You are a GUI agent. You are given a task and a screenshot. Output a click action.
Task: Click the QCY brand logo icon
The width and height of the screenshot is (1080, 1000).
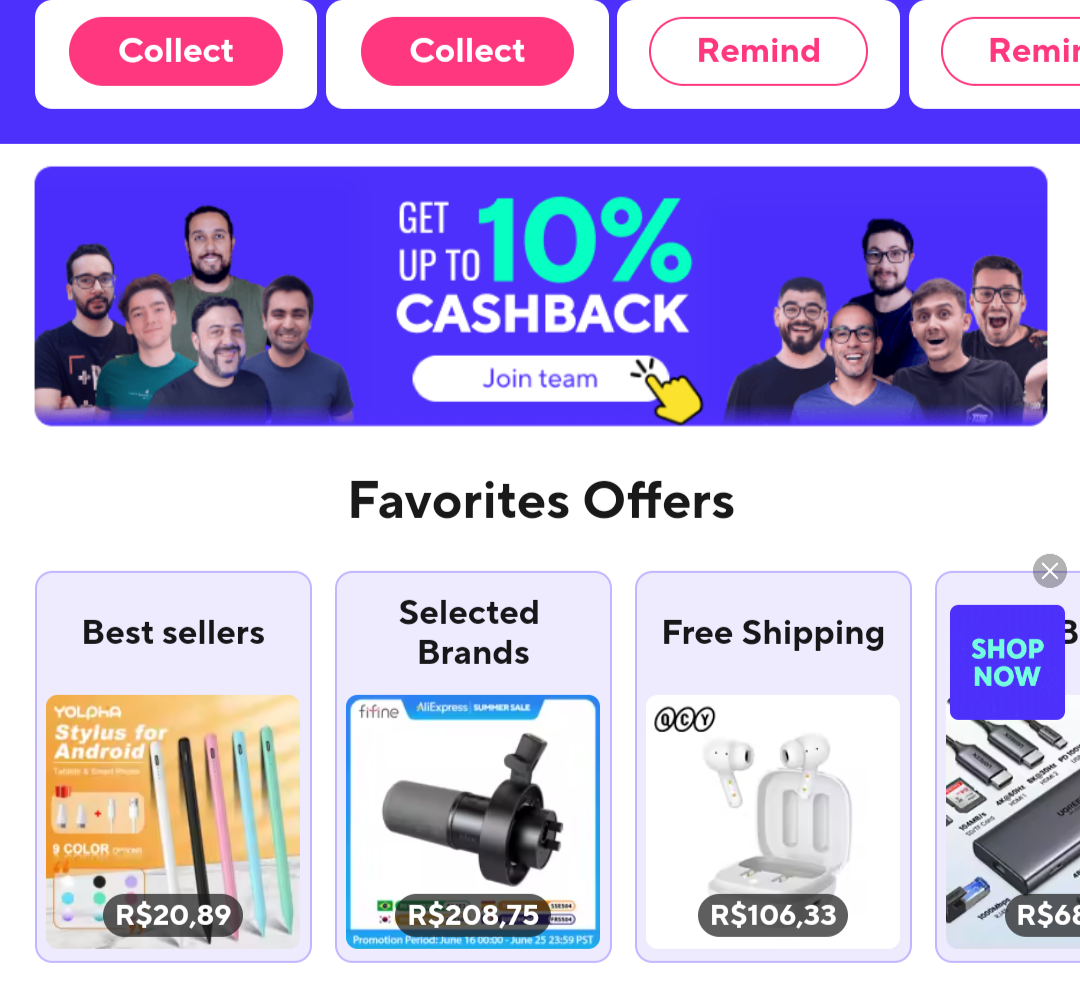click(685, 720)
